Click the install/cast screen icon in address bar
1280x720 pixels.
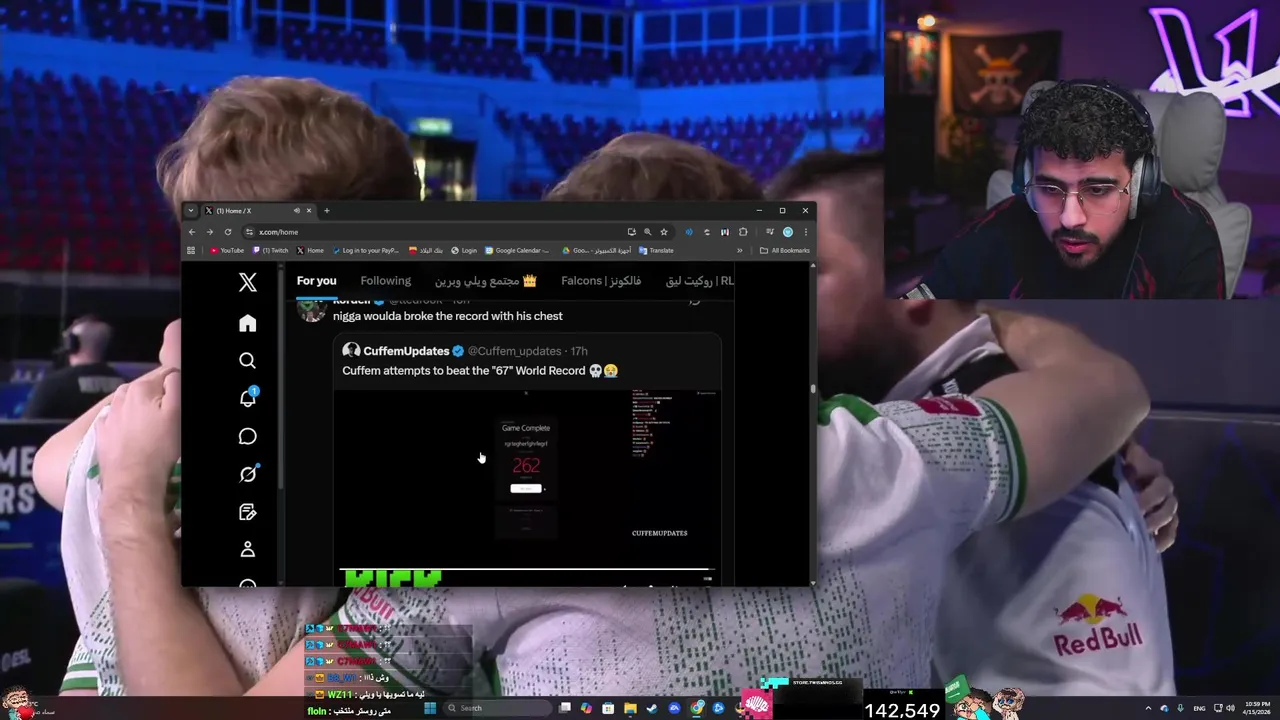tap(631, 232)
